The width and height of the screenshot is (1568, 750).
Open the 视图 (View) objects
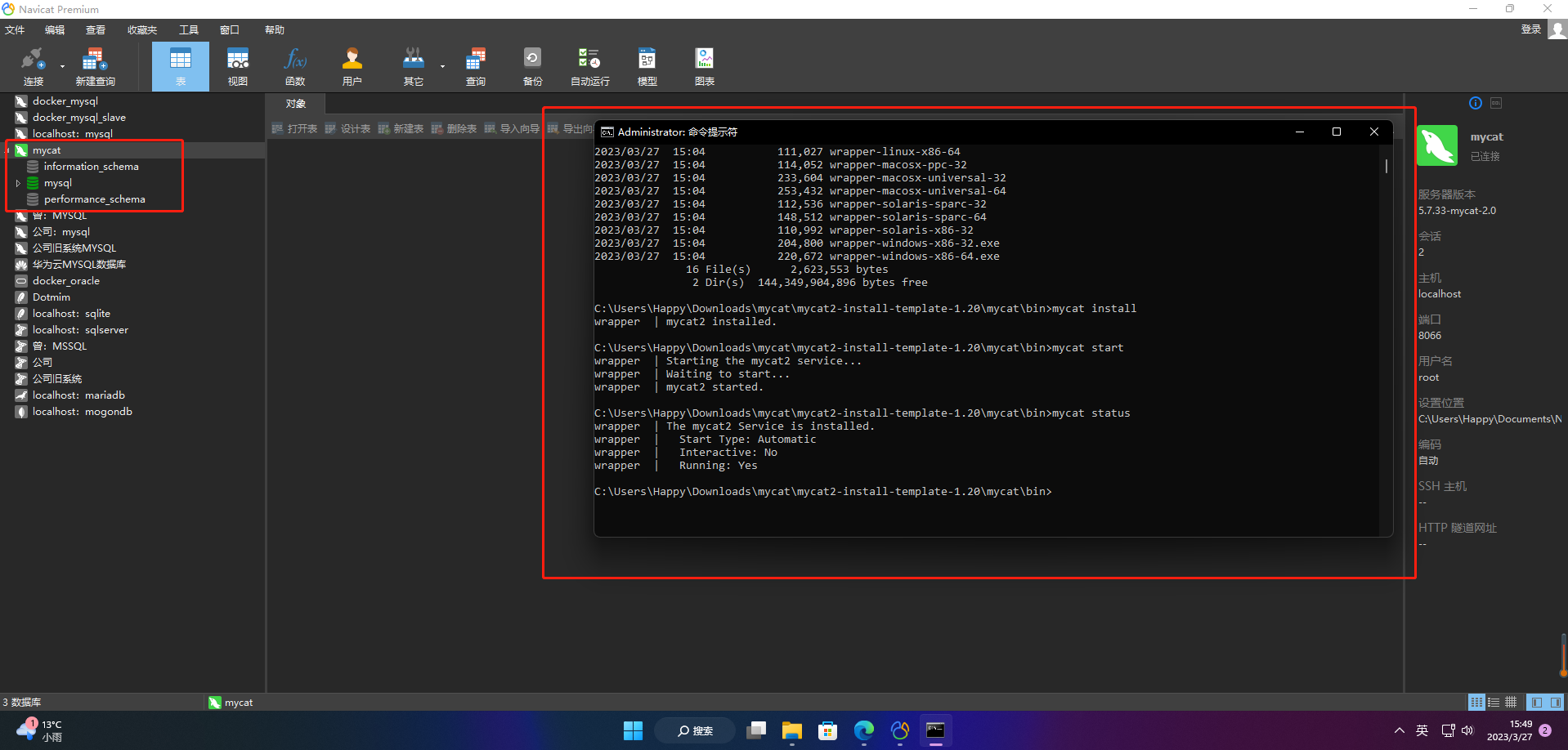[x=238, y=66]
